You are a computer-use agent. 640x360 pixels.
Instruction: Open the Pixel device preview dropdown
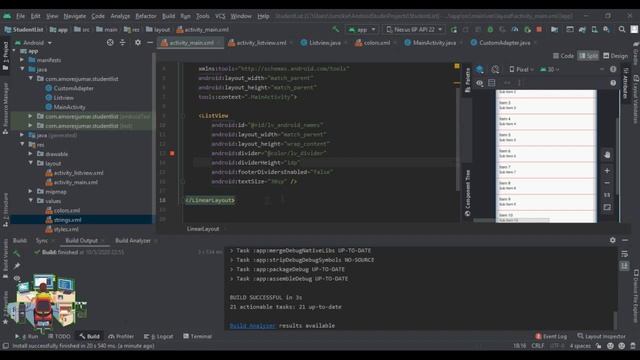pyautogui.click(x=521, y=69)
